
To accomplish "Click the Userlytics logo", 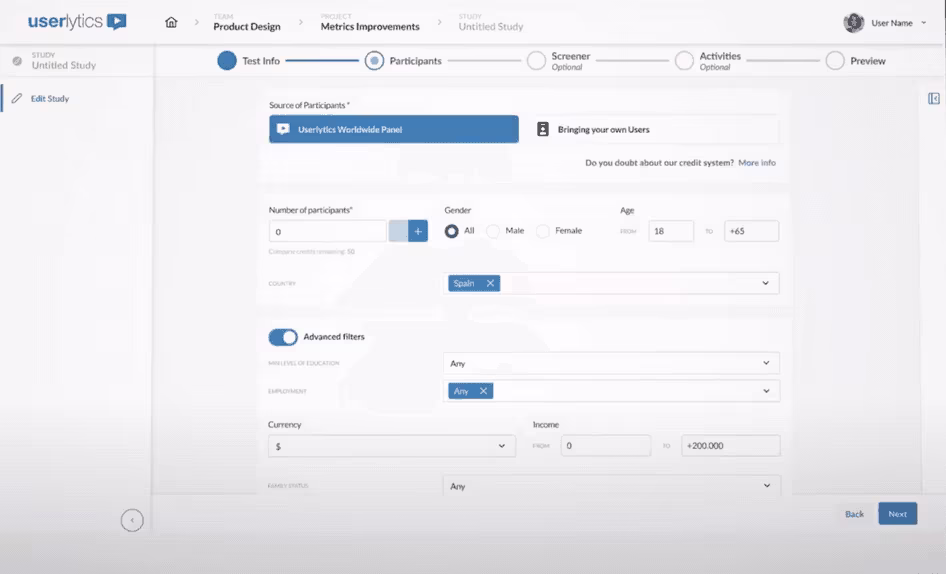I will (77, 22).
